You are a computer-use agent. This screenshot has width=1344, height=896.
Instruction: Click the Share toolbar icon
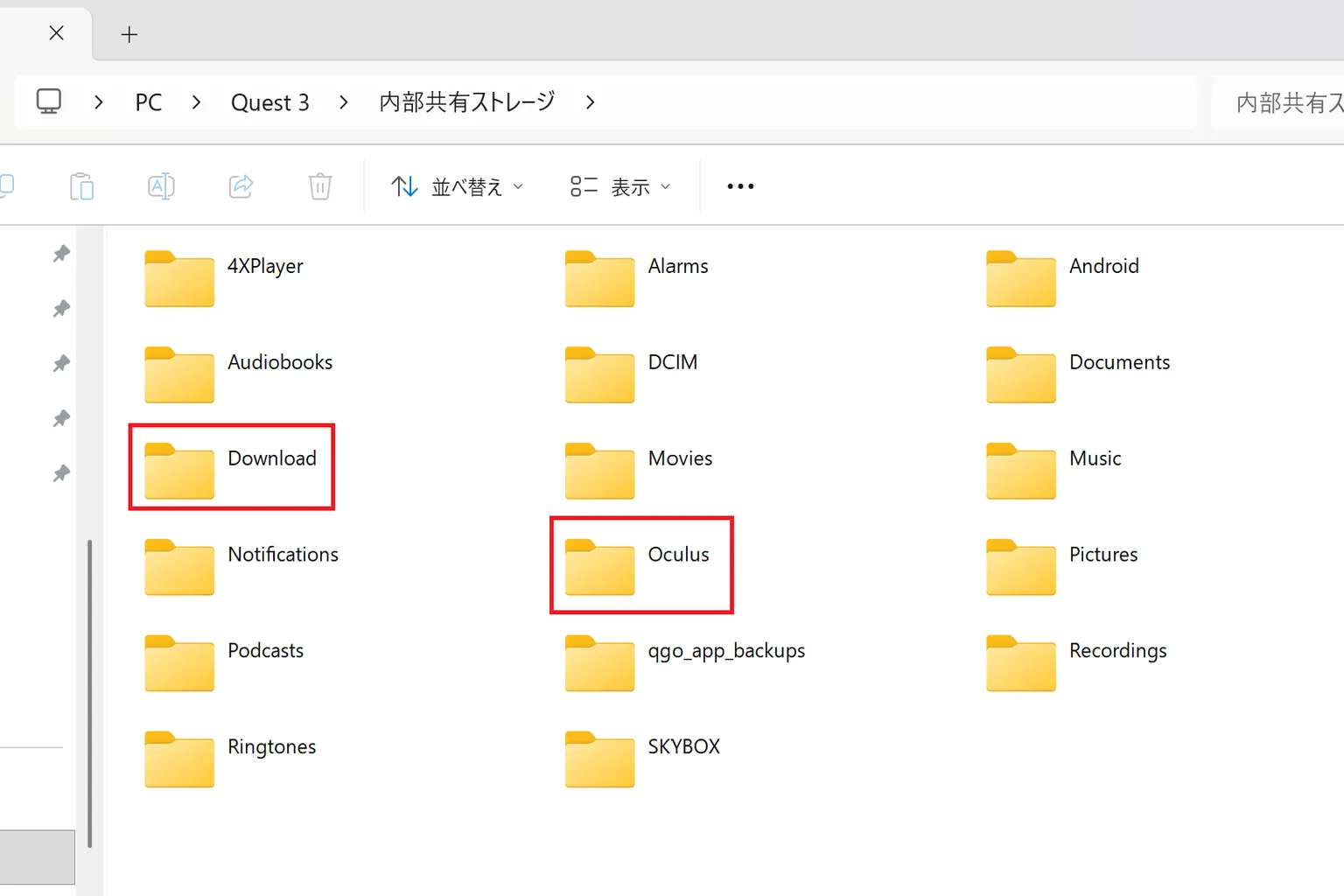[241, 186]
